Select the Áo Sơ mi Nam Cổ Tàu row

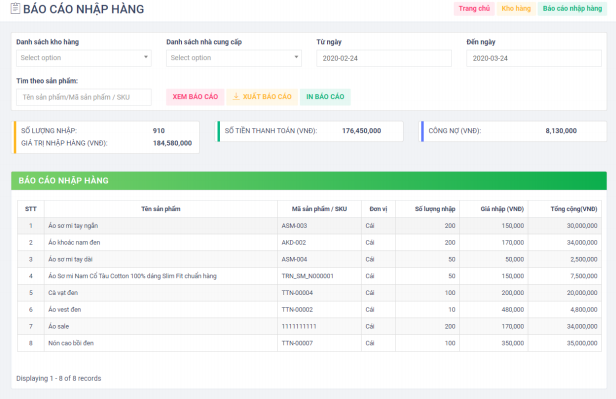310,276
